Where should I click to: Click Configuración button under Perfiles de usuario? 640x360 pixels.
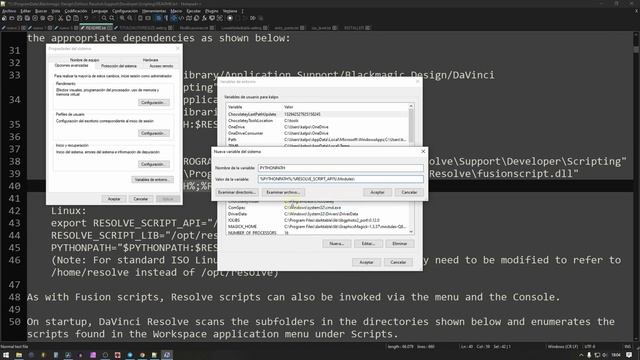[x=153, y=133]
